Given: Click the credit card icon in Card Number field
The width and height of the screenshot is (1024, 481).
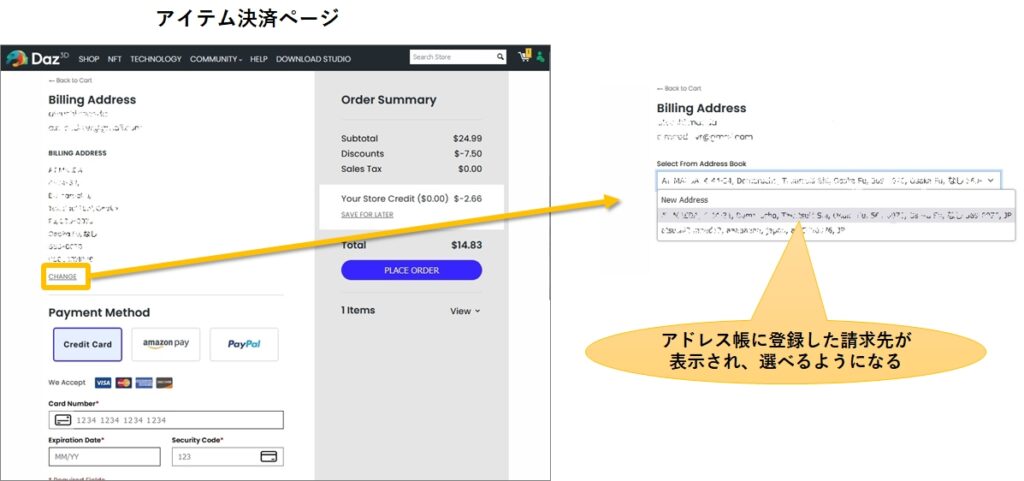Looking at the screenshot, I should pyautogui.click(x=62, y=420).
